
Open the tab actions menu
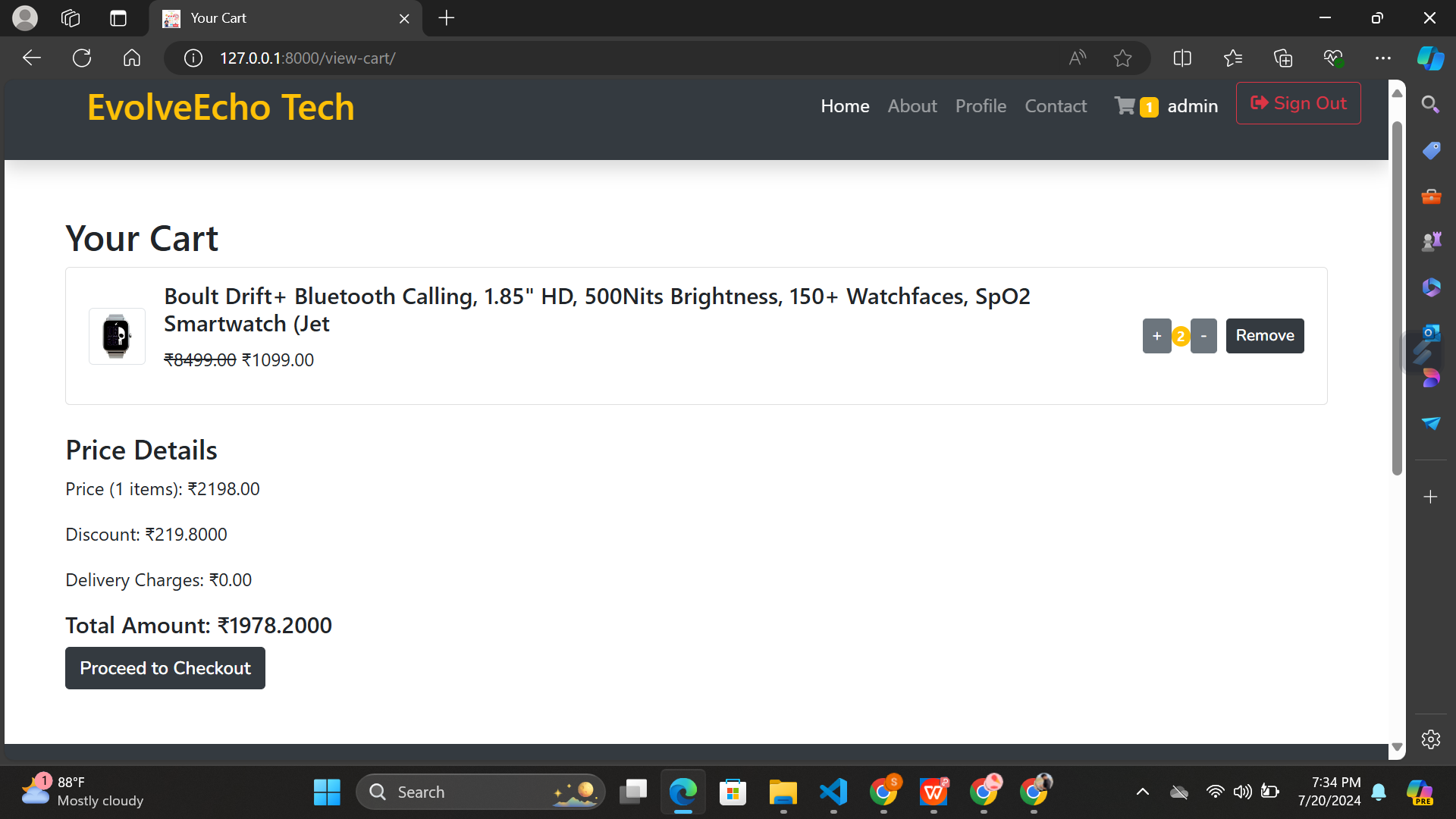118,18
